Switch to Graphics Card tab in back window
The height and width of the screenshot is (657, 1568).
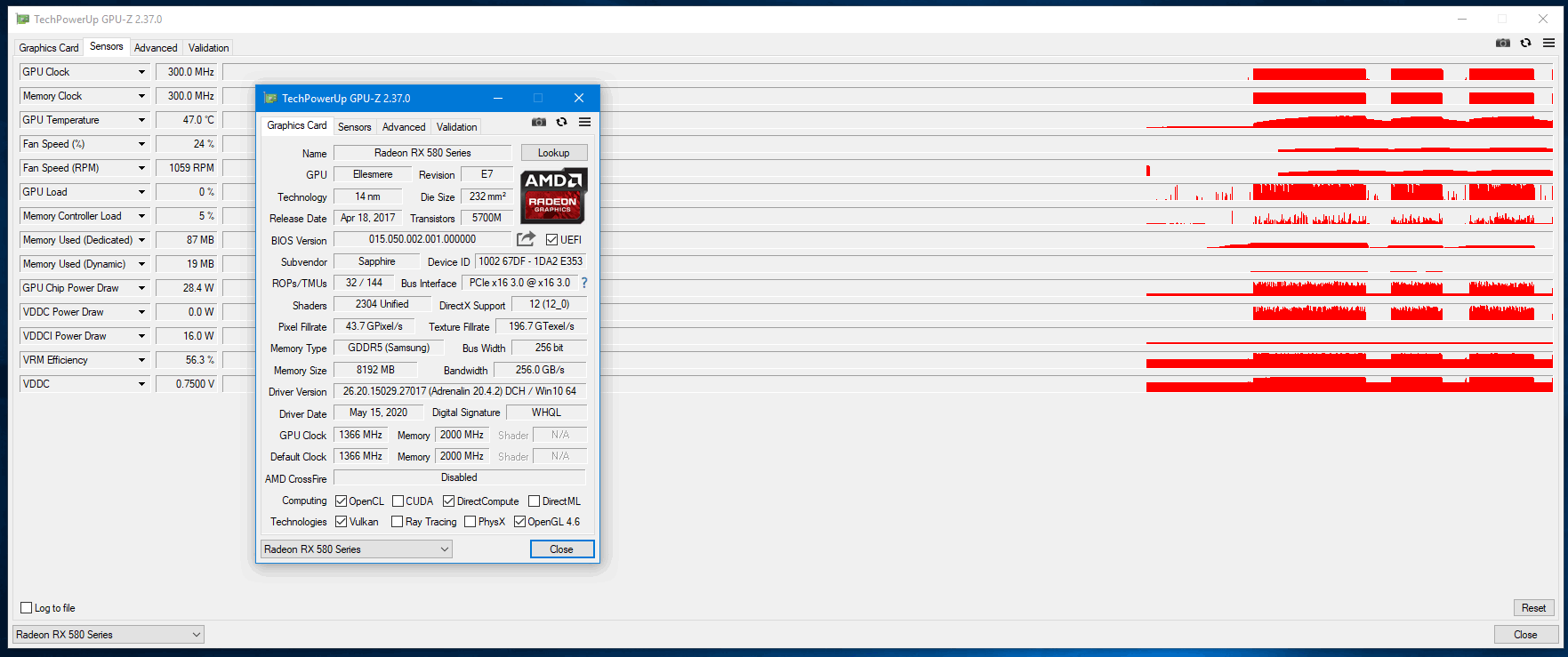(49, 48)
